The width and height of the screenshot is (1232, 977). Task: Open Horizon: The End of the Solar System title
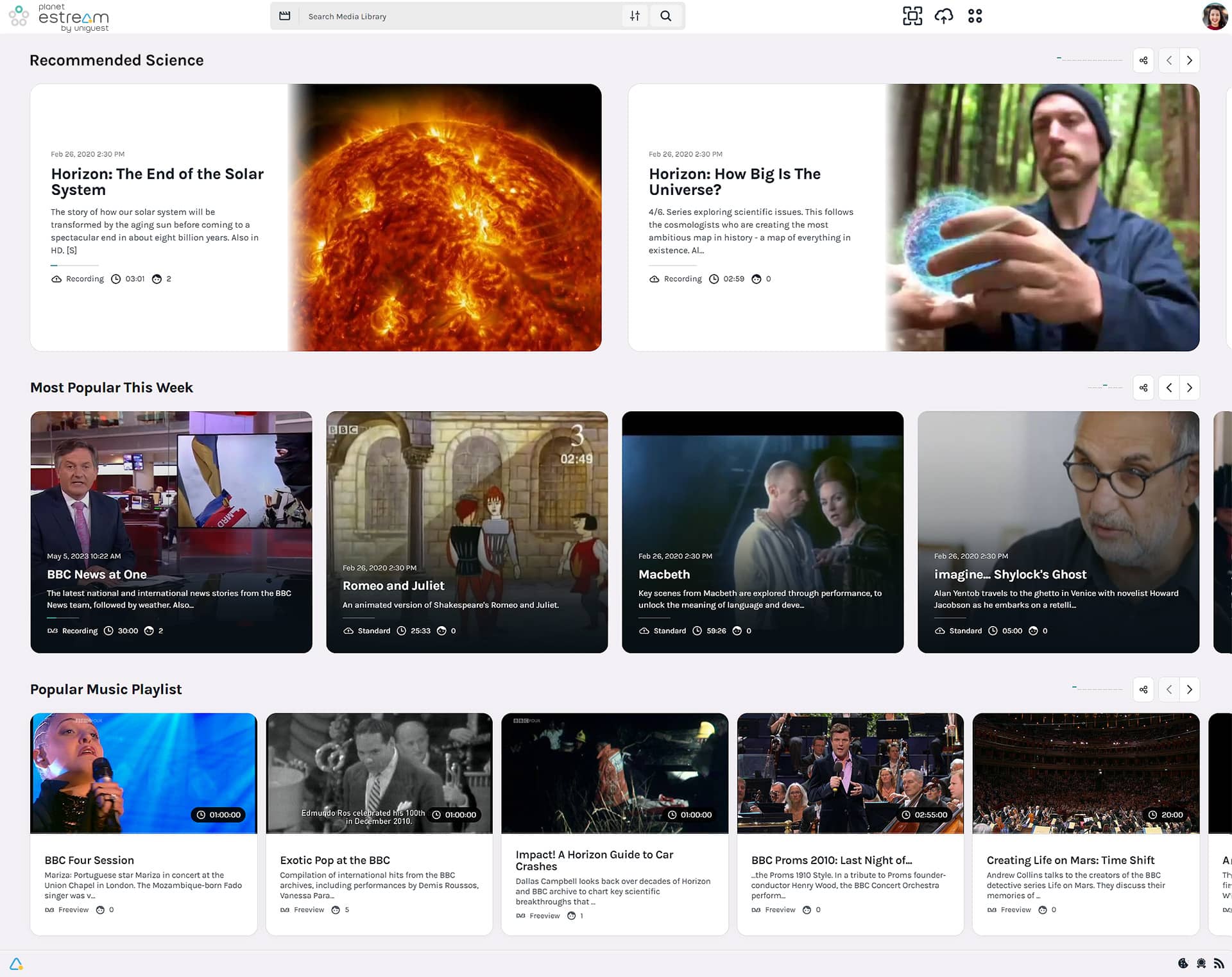coord(157,182)
